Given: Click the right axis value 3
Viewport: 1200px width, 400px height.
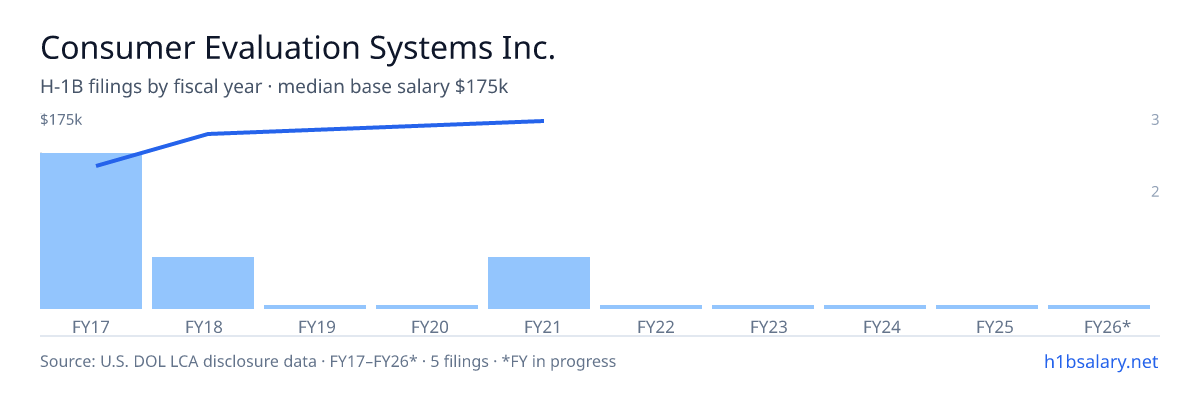Looking at the screenshot, I should tap(1155, 120).
